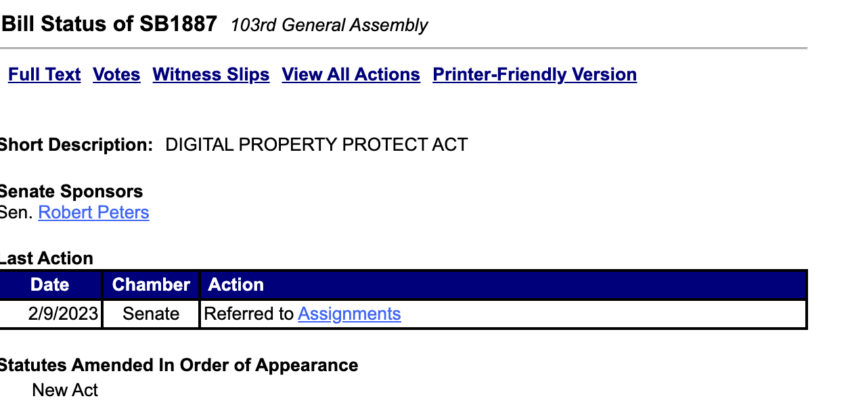The height and width of the screenshot is (407, 850).
Task: Click the Chamber column header
Action: [x=151, y=285]
